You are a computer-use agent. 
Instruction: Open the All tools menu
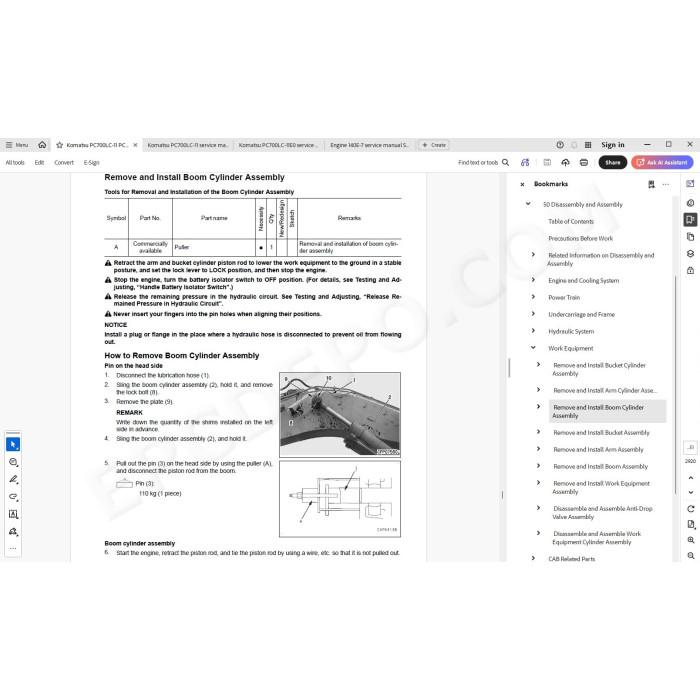pos(15,162)
